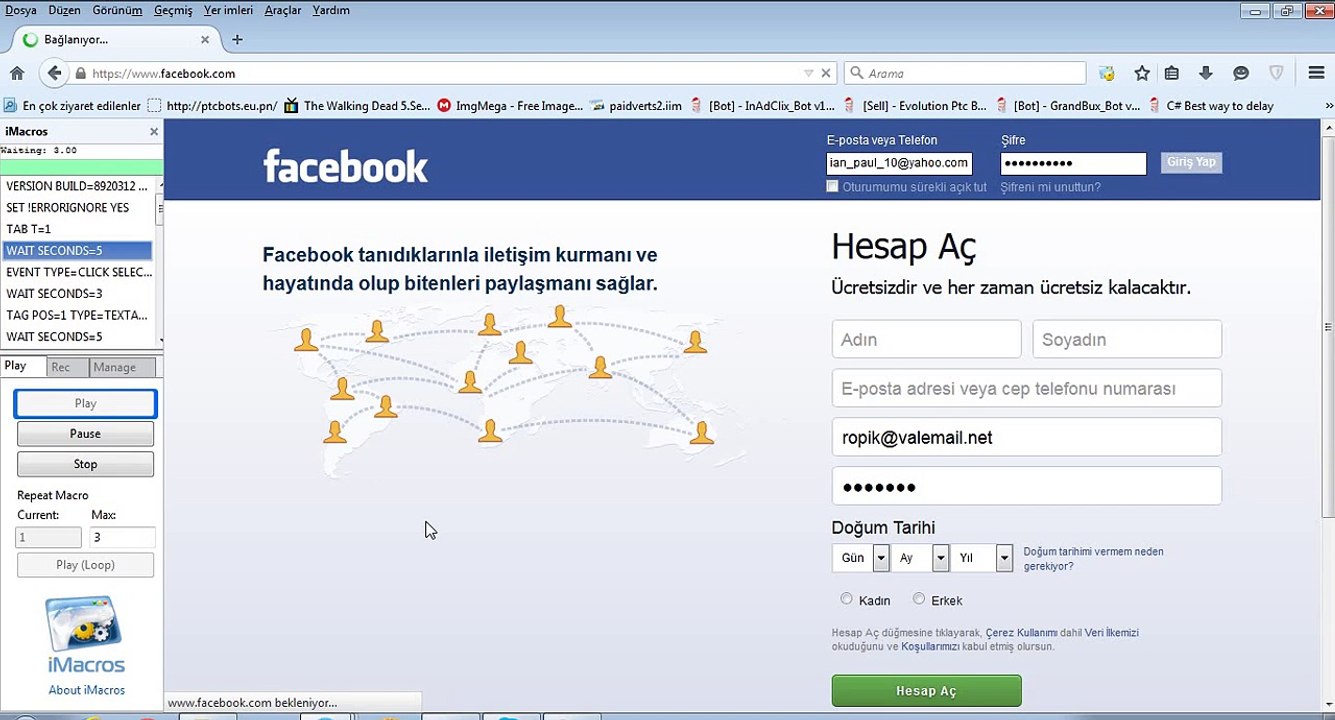The image size is (1335, 720).
Task: Click the facebook logo
Action: coord(345,166)
